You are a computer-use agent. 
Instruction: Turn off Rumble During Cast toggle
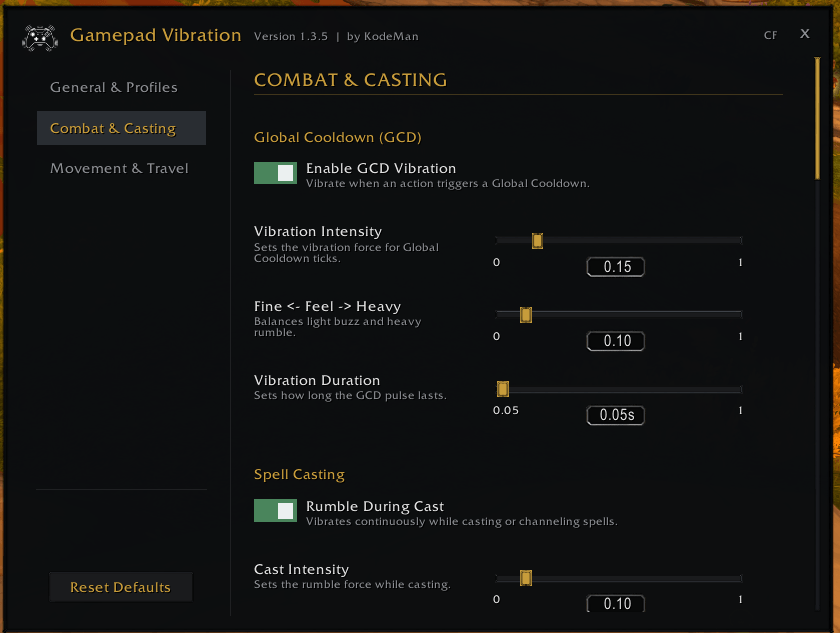[x=275, y=511]
